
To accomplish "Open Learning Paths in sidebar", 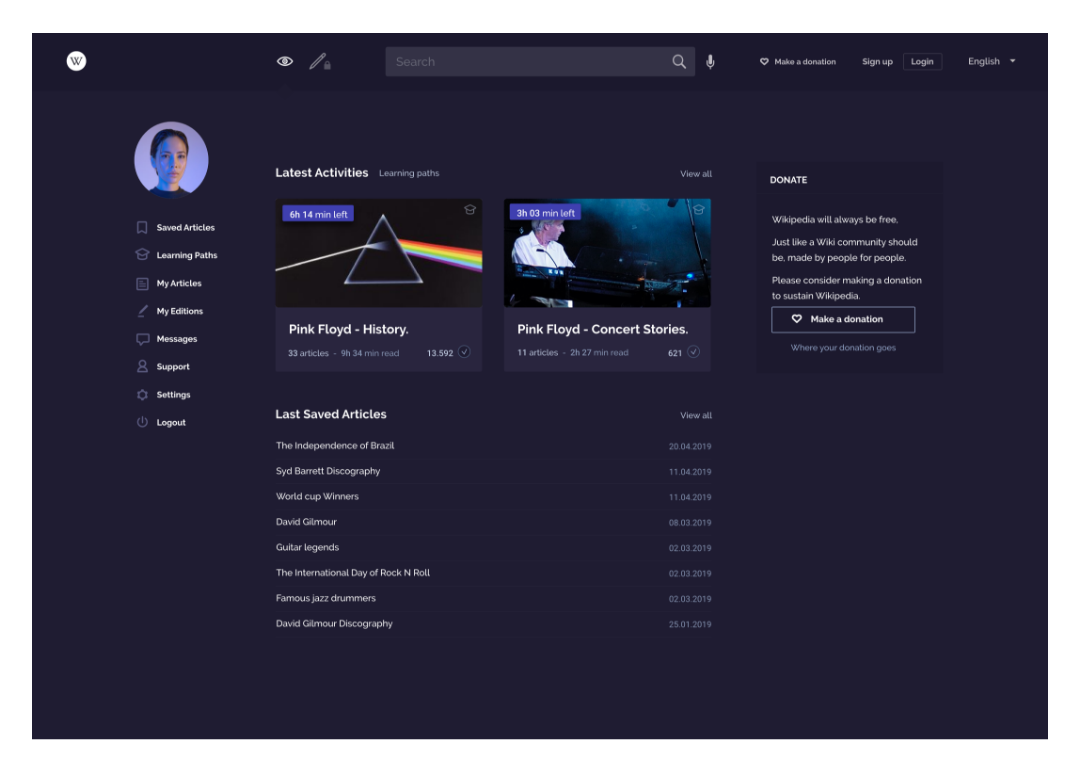I will click(x=176, y=255).
